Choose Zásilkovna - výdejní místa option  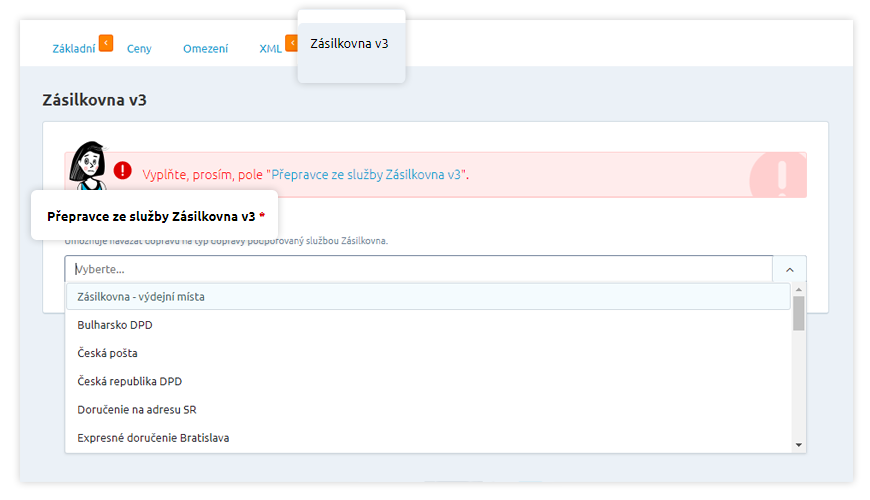(x=428, y=296)
